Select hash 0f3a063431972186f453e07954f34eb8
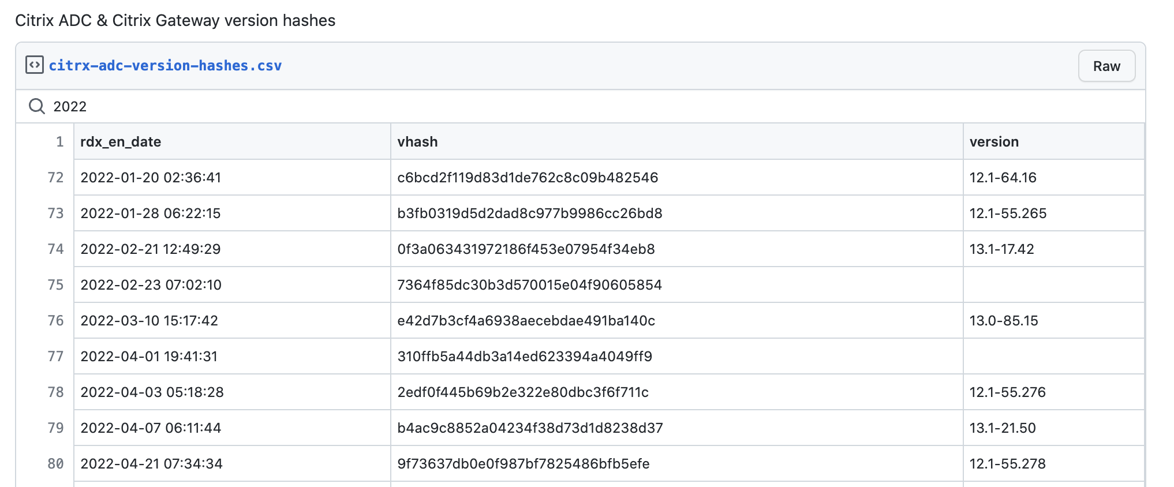1174x487 pixels. (526, 249)
